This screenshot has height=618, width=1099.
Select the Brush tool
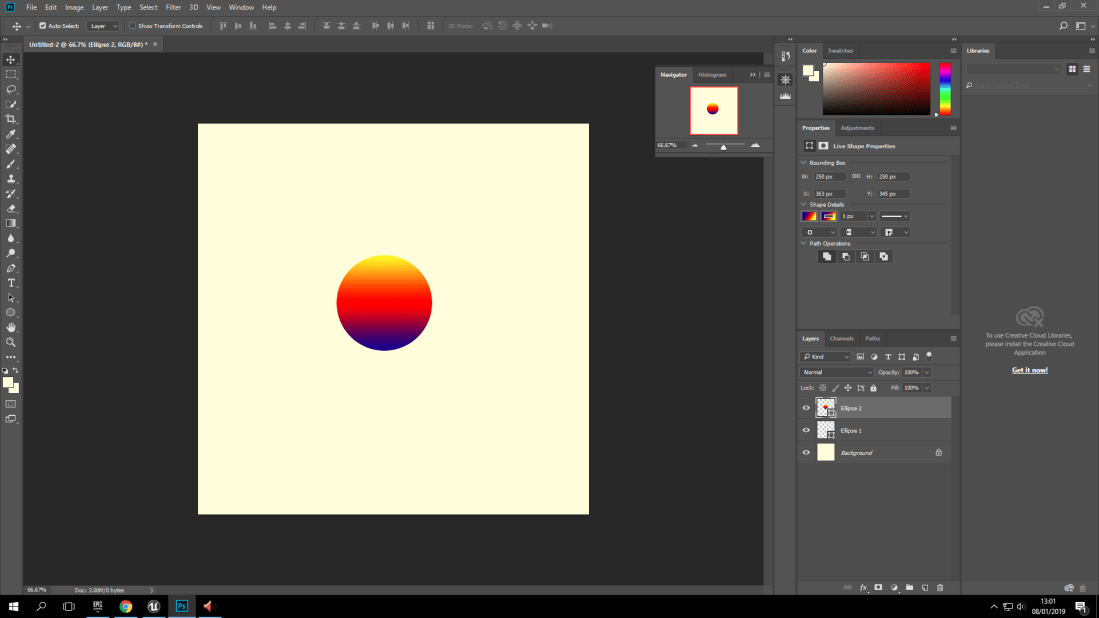coord(11,165)
